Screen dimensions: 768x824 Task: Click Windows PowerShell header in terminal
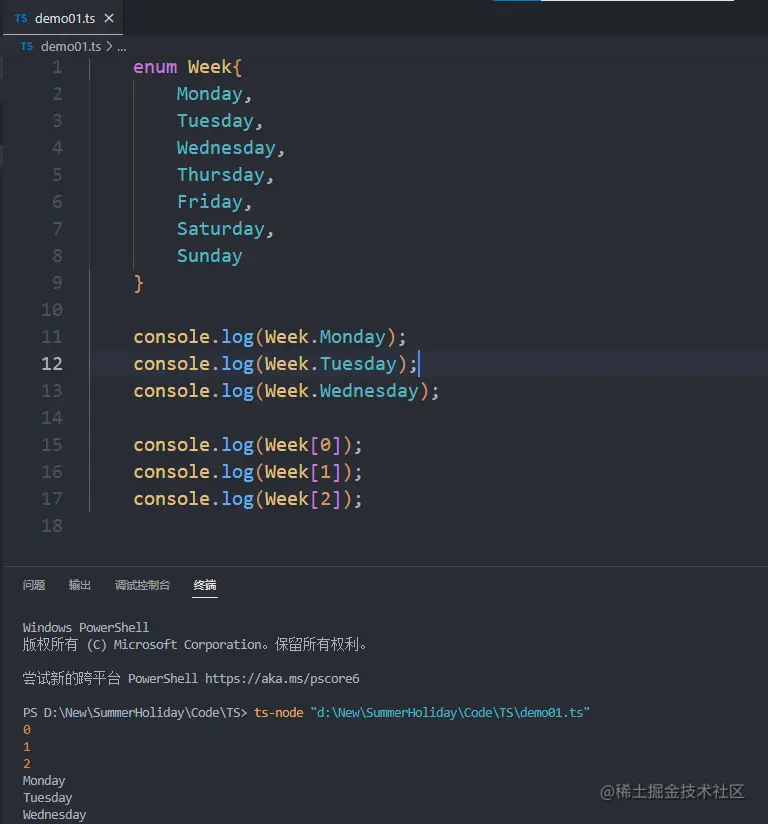tap(86, 627)
